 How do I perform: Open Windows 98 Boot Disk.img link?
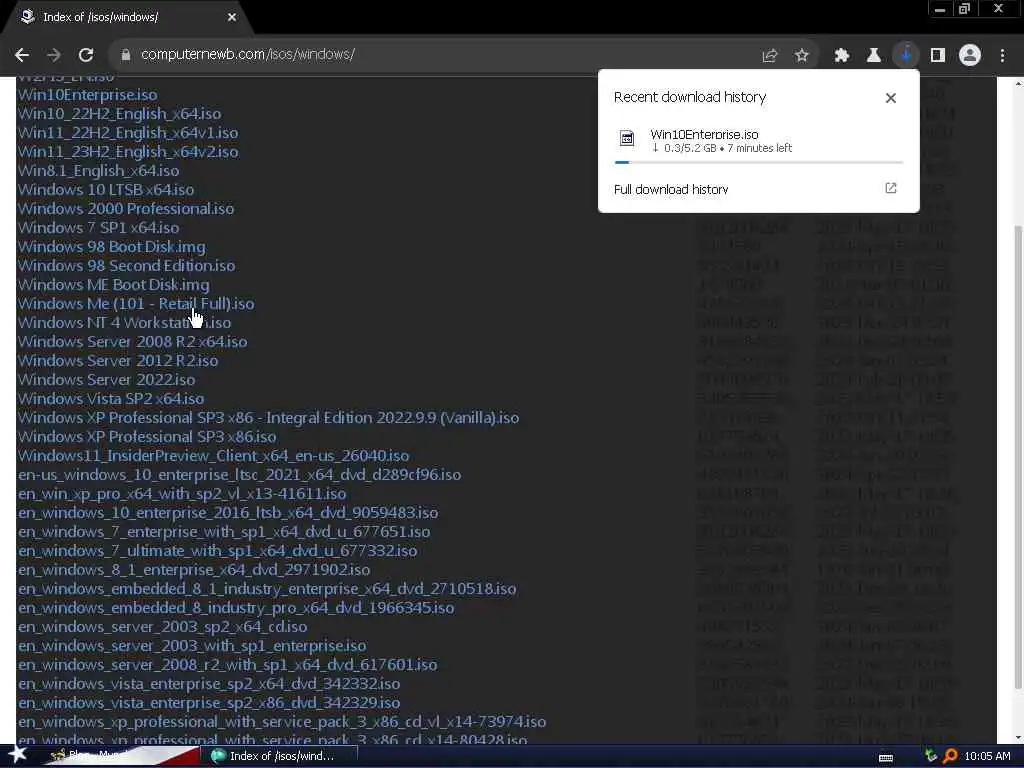(112, 246)
